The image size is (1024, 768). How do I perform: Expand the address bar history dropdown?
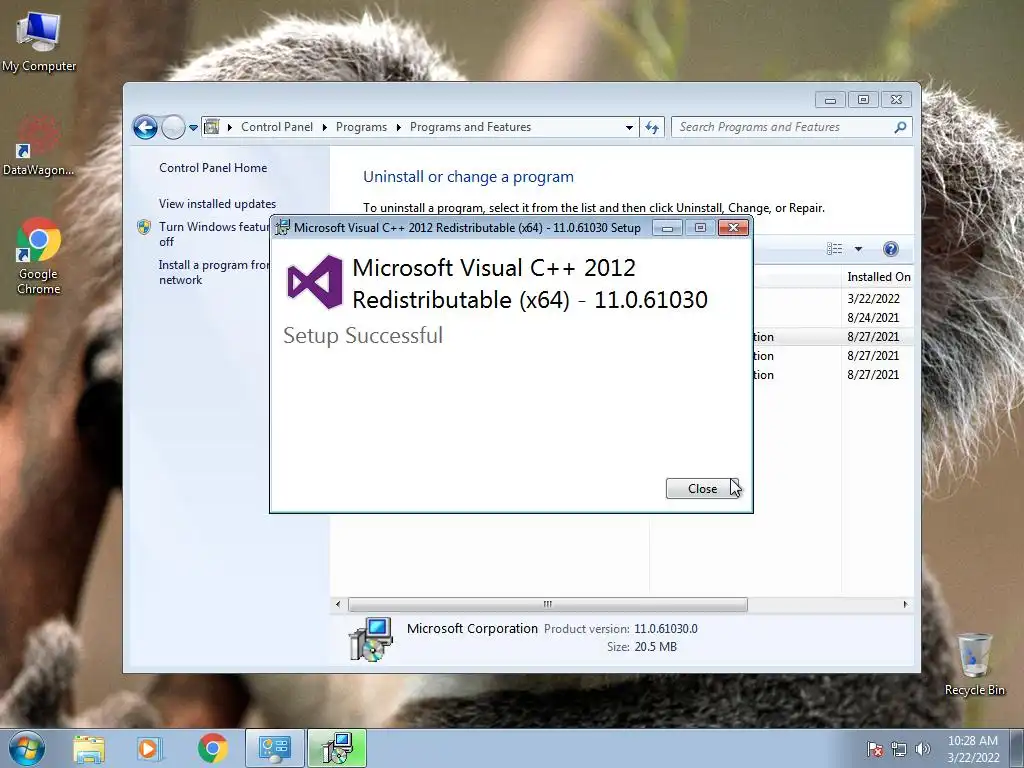(x=629, y=127)
